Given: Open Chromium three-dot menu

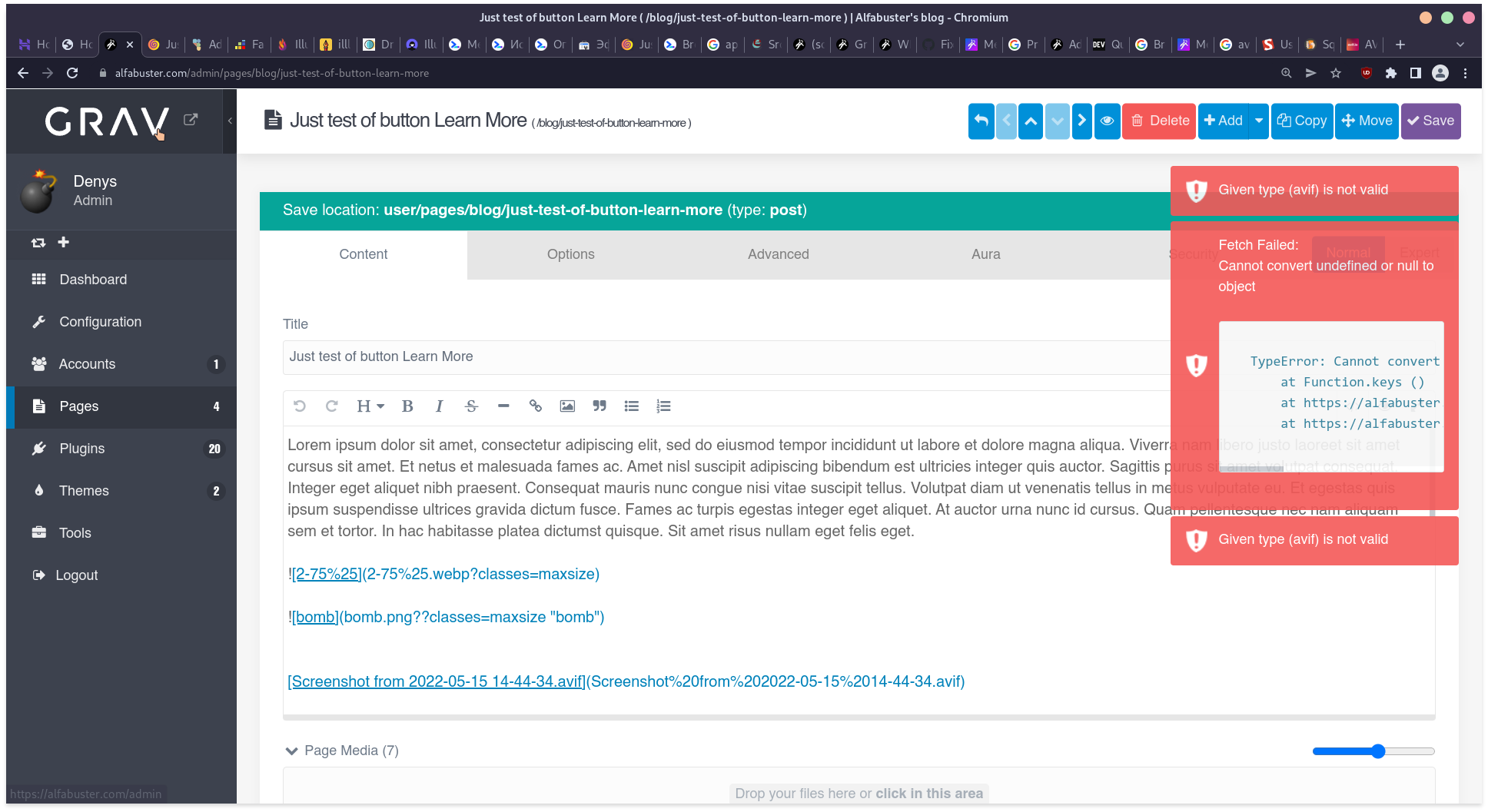Looking at the screenshot, I should click(1465, 73).
